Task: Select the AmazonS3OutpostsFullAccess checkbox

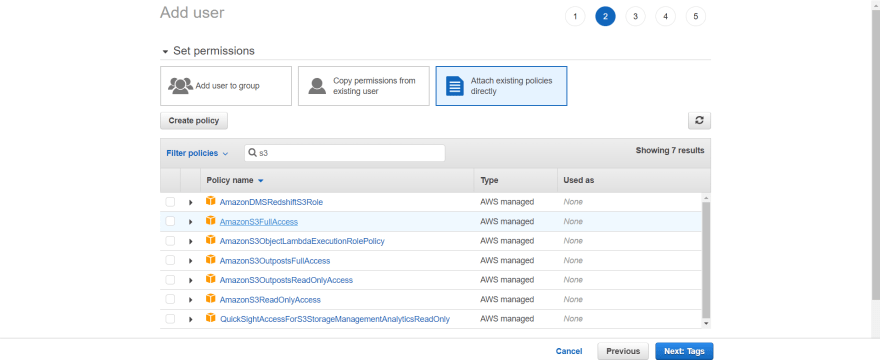Action: click(x=170, y=260)
